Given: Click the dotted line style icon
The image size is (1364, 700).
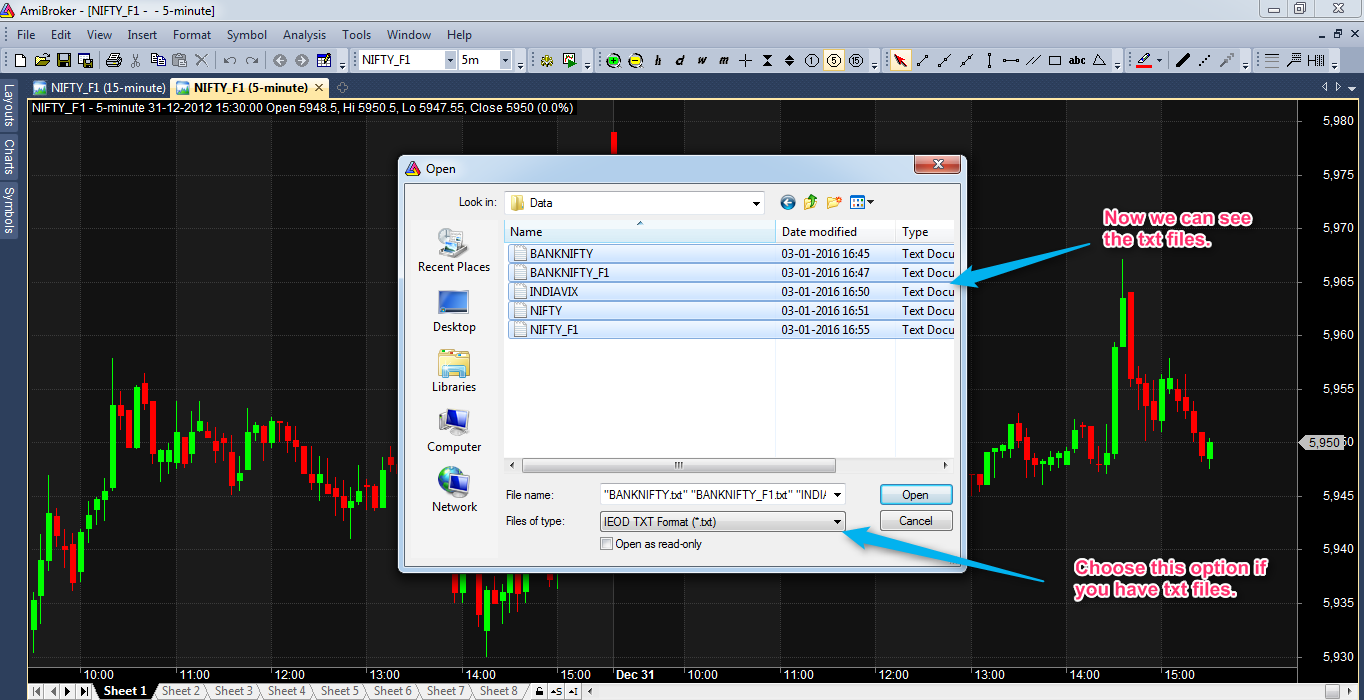Looking at the screenshot, I should click(1205, 60).
